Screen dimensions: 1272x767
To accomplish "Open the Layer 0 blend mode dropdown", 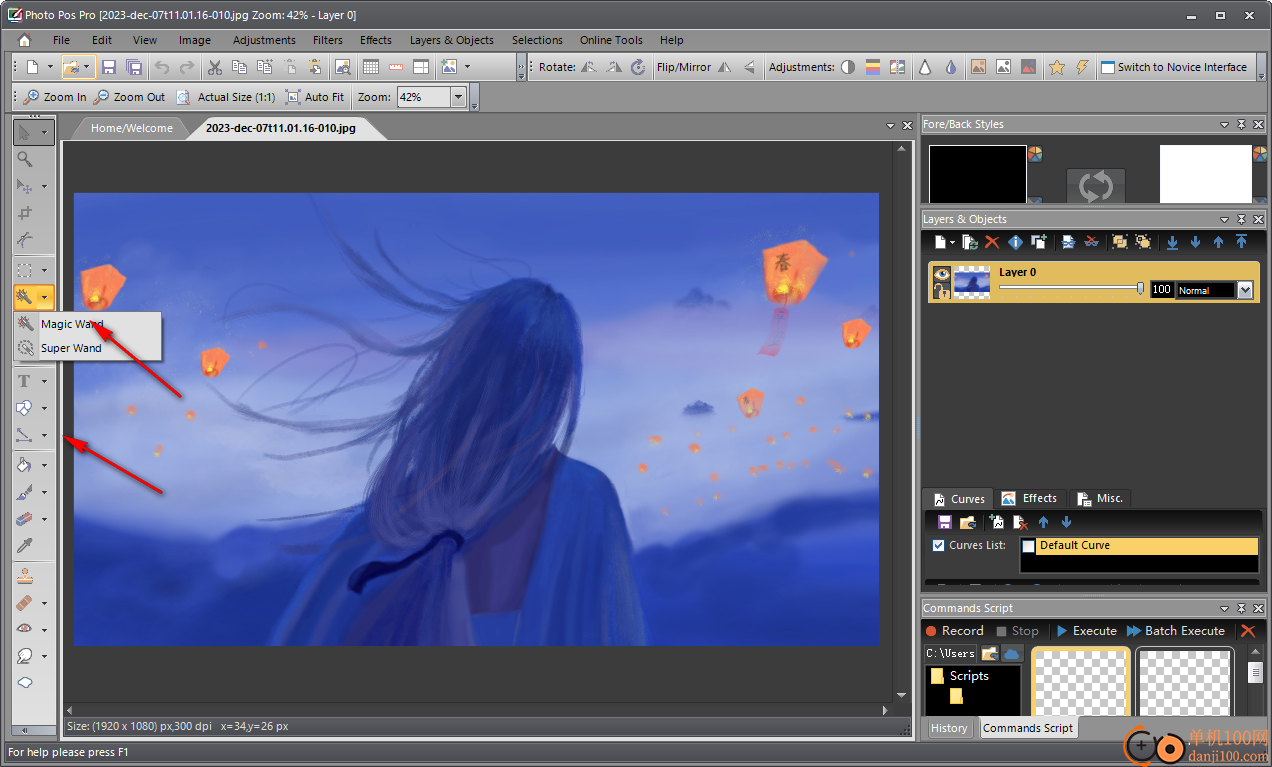I will 1245,290.
